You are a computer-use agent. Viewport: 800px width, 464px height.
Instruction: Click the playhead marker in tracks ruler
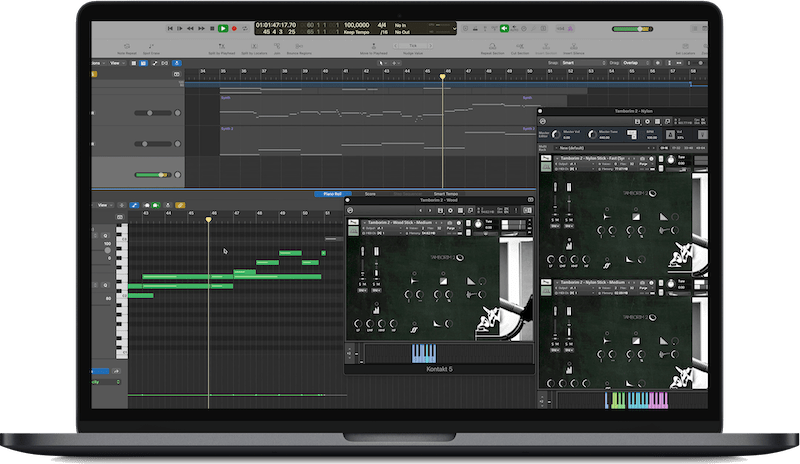pyautogui.click(x=442, y=77)
